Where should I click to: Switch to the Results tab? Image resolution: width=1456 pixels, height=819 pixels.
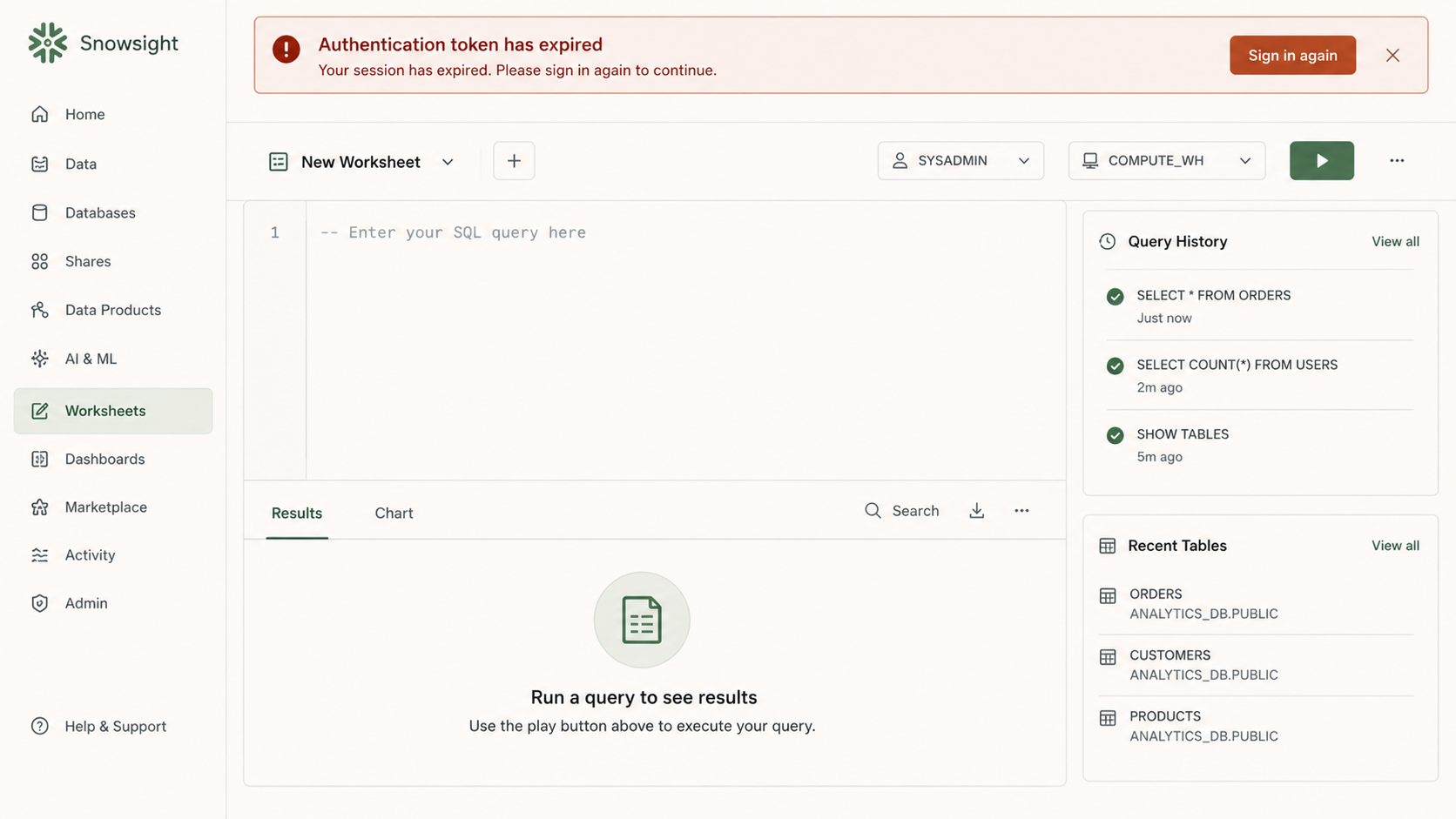[297, 513]
